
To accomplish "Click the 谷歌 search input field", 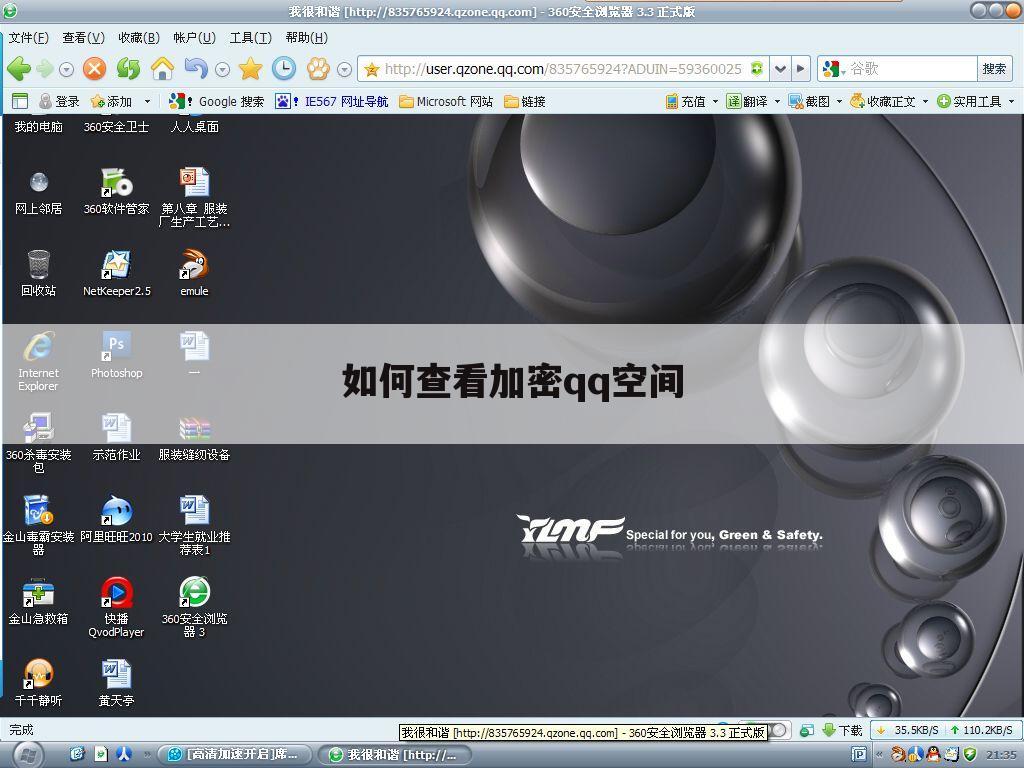I will 912,69.
